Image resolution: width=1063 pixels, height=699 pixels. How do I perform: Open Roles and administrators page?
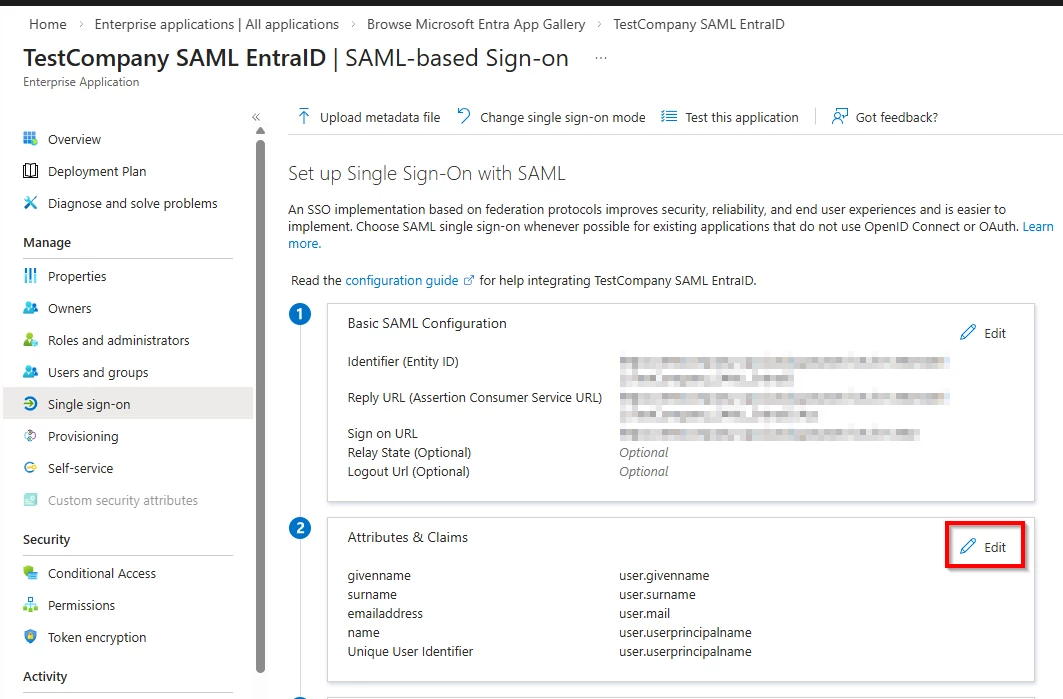click(x=118, y=340)
